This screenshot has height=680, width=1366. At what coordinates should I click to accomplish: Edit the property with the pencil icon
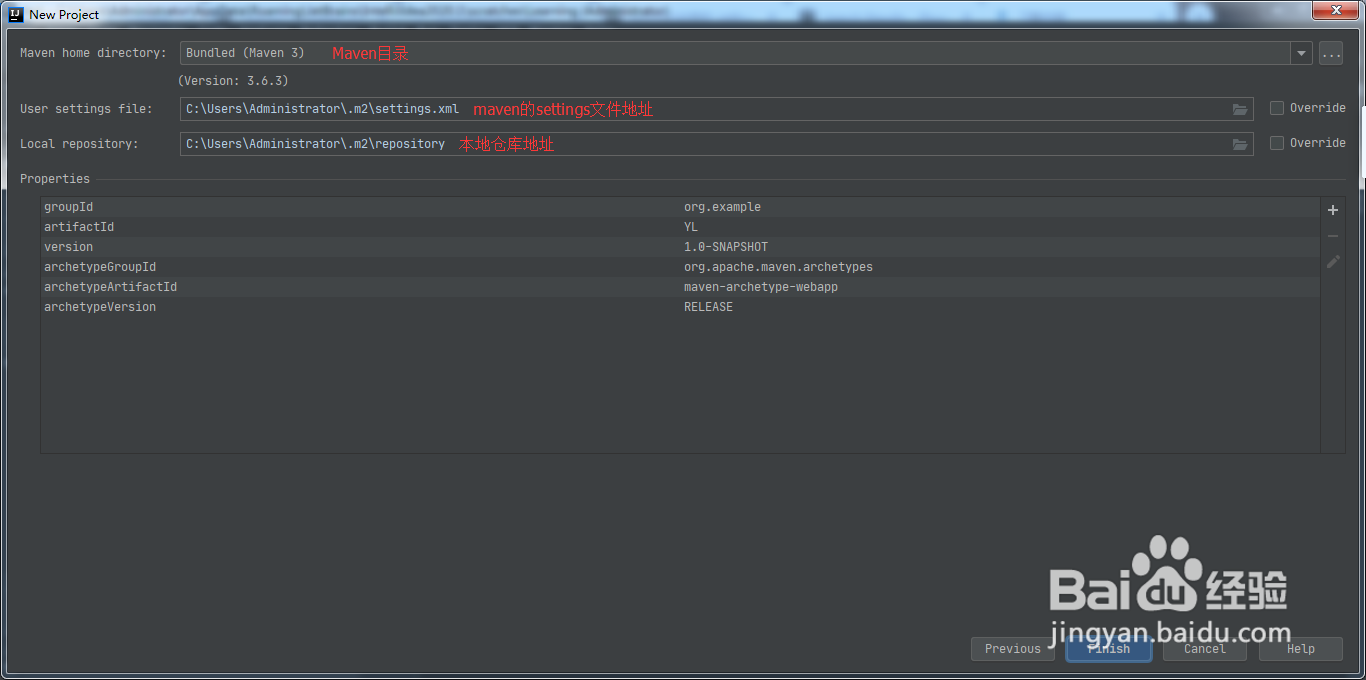tap(1333, 262)
